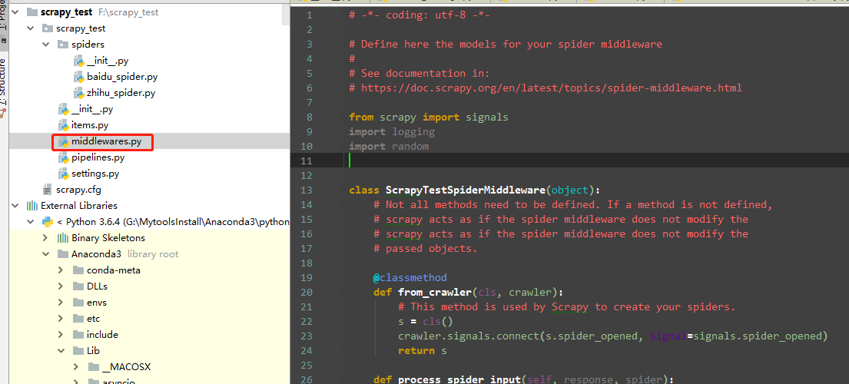Open pipelines.py from the project tree
849x384 pixels.
click(98, 158)
